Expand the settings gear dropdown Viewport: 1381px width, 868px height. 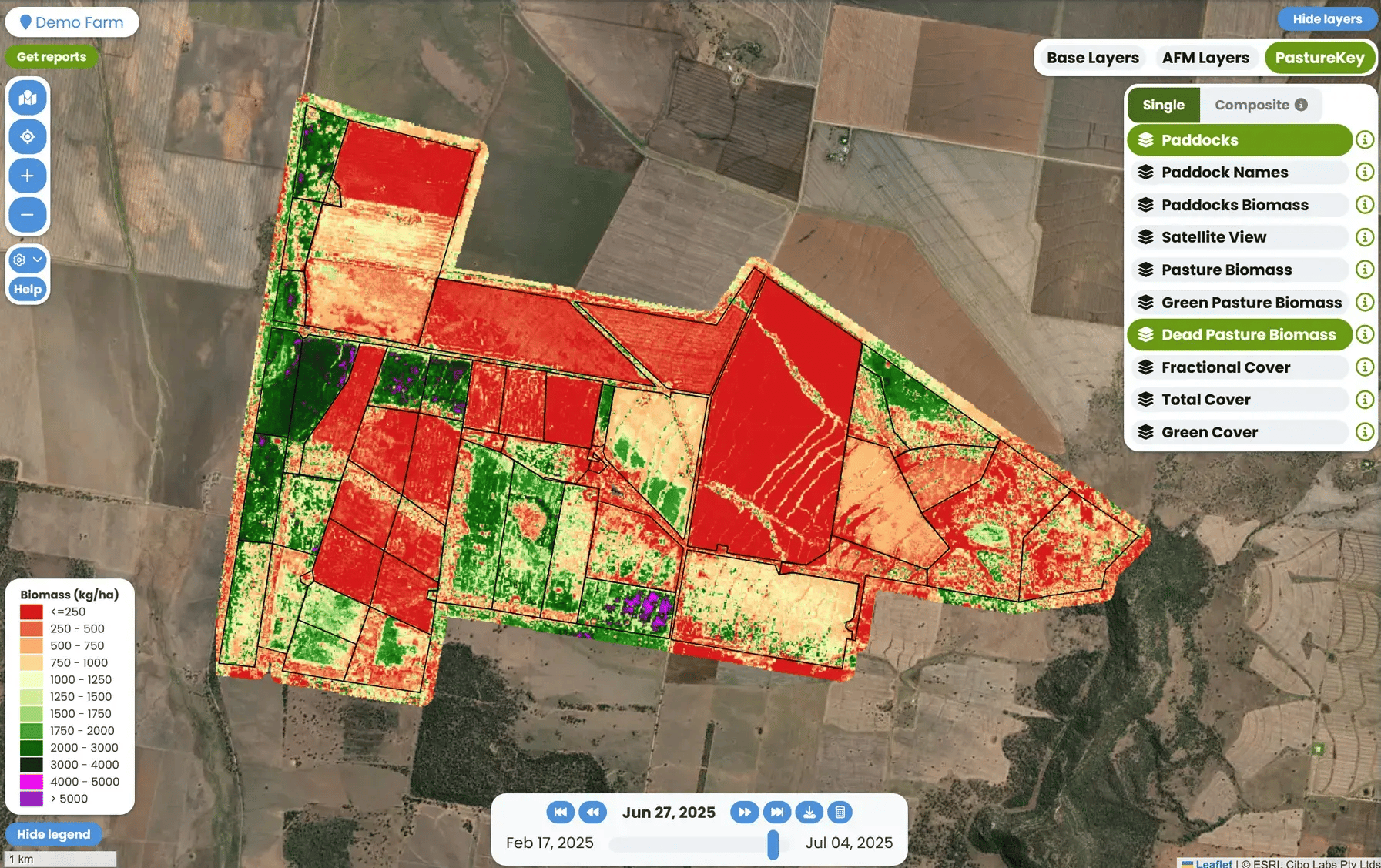28,260
